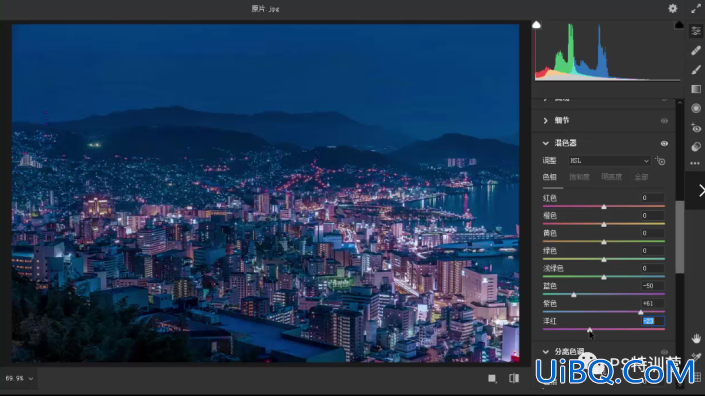The image size is (705, 396).
Task: Open more image settings three dots
Action: pos(695,163)
